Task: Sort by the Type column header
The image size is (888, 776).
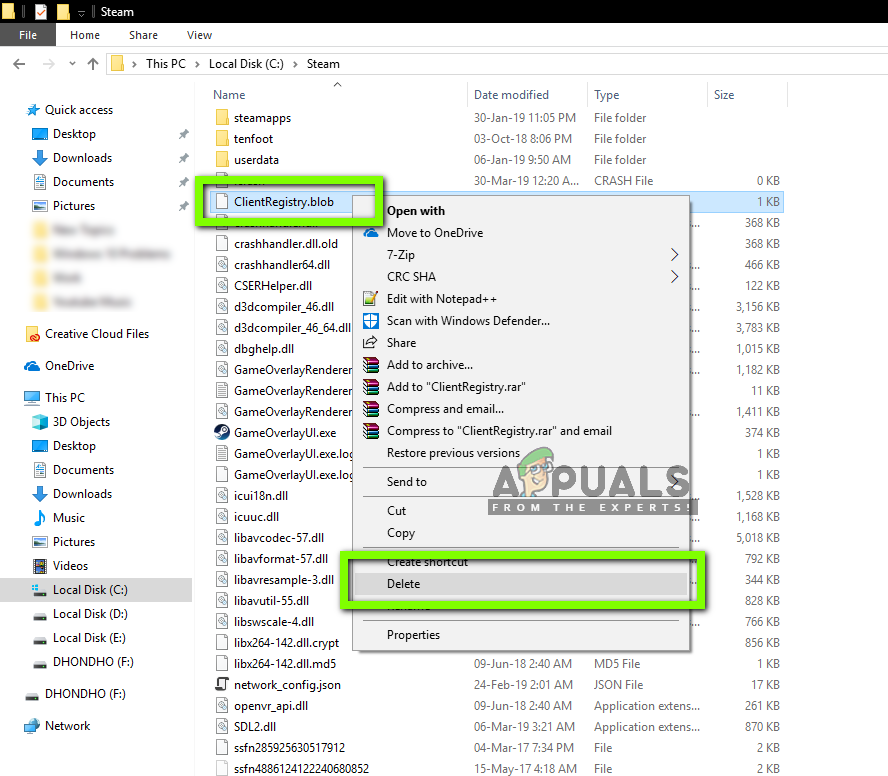Action: [607, 95]
